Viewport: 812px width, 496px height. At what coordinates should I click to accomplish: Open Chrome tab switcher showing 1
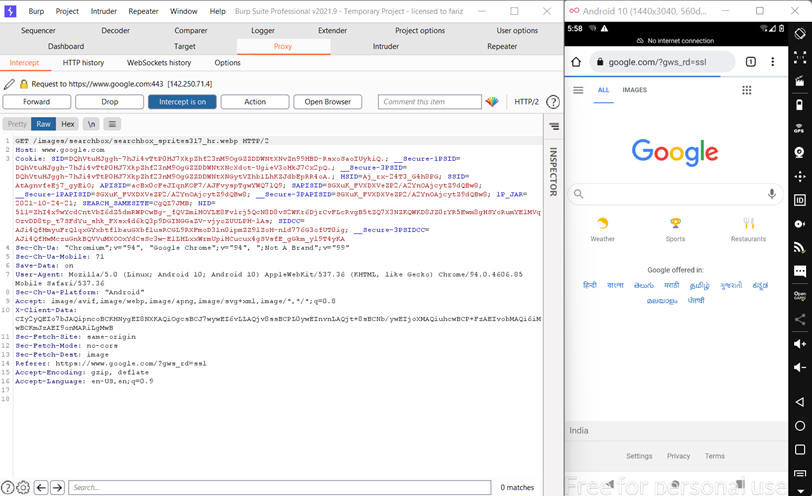[750, 62]
